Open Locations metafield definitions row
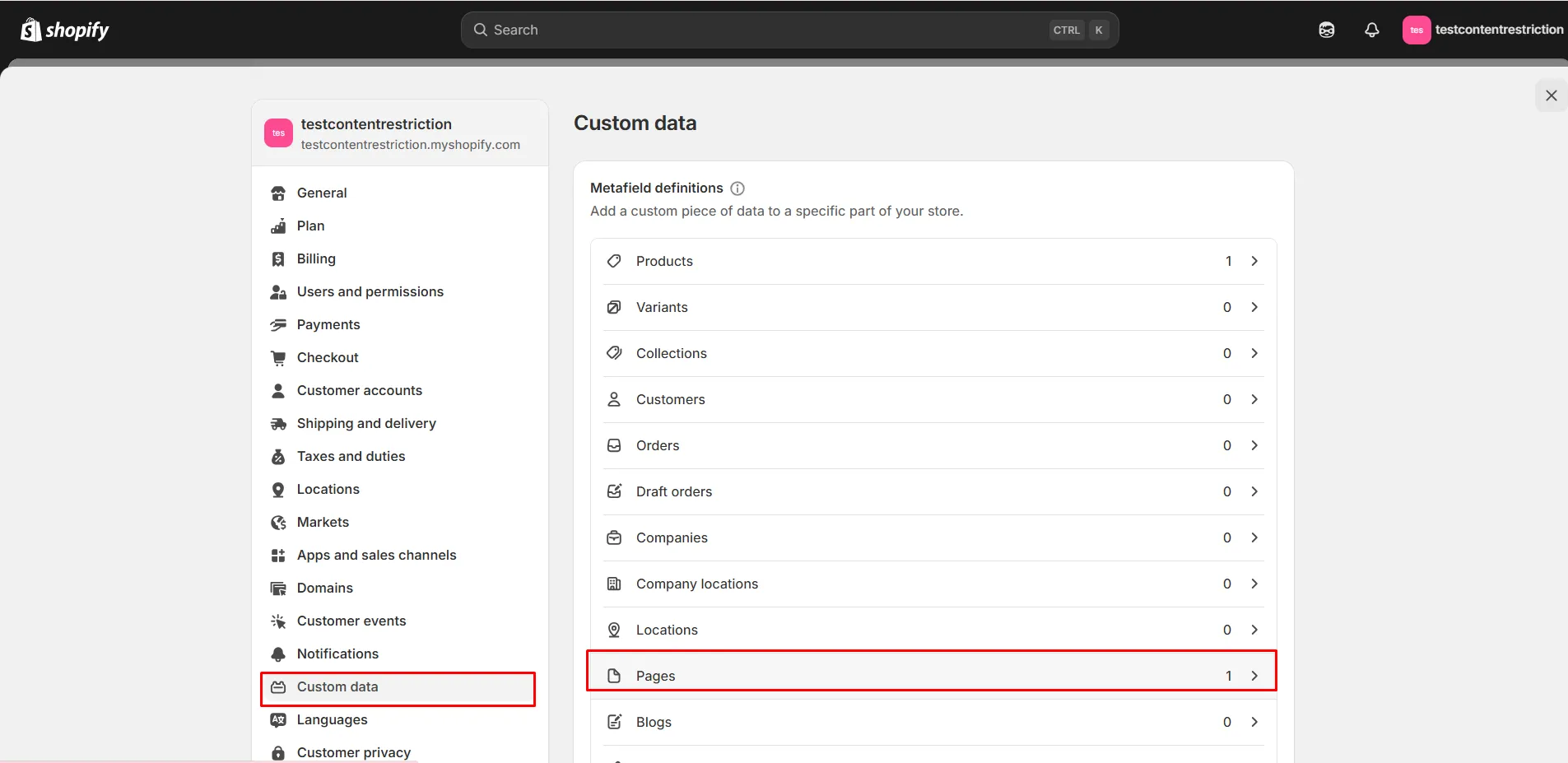Image resolution: width=1568 pixels, height=763 pixels. tap(933, 630)
